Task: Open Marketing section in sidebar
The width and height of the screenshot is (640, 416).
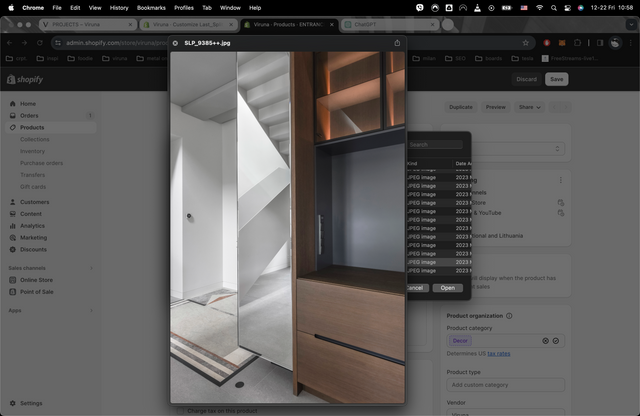Action: (33, 238)
